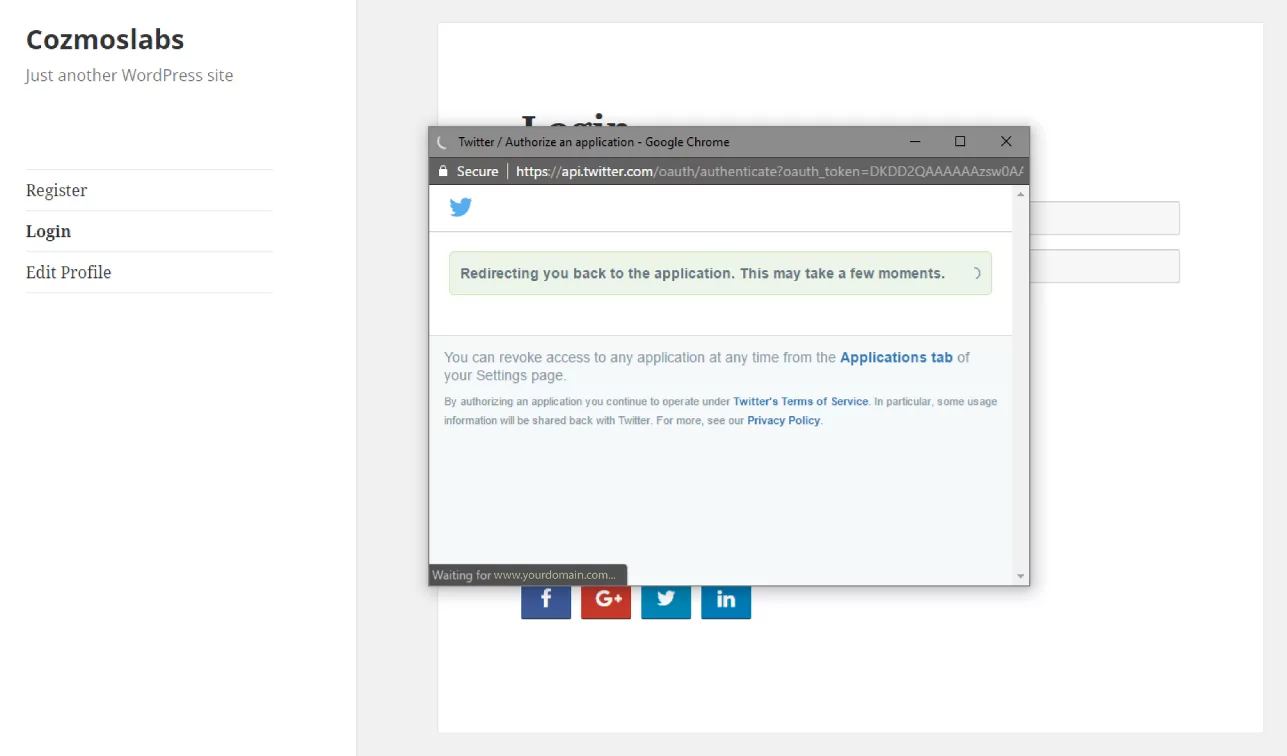Click popup scrollbar up arrow
This screenshot has width=1287, height=756.
point(1020,194)
